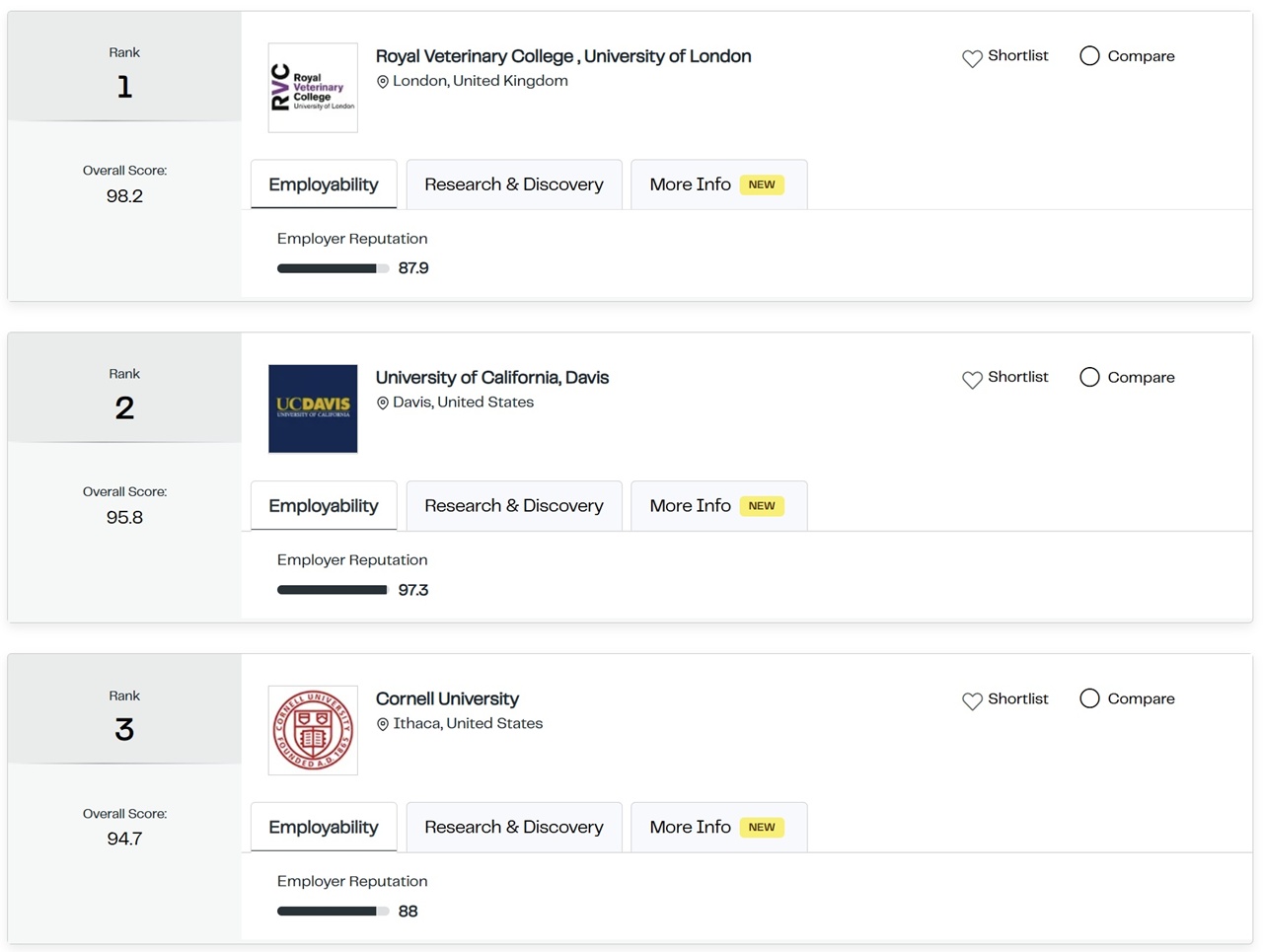Click the heart icon for Royal Veterinary College

(972, 58)
